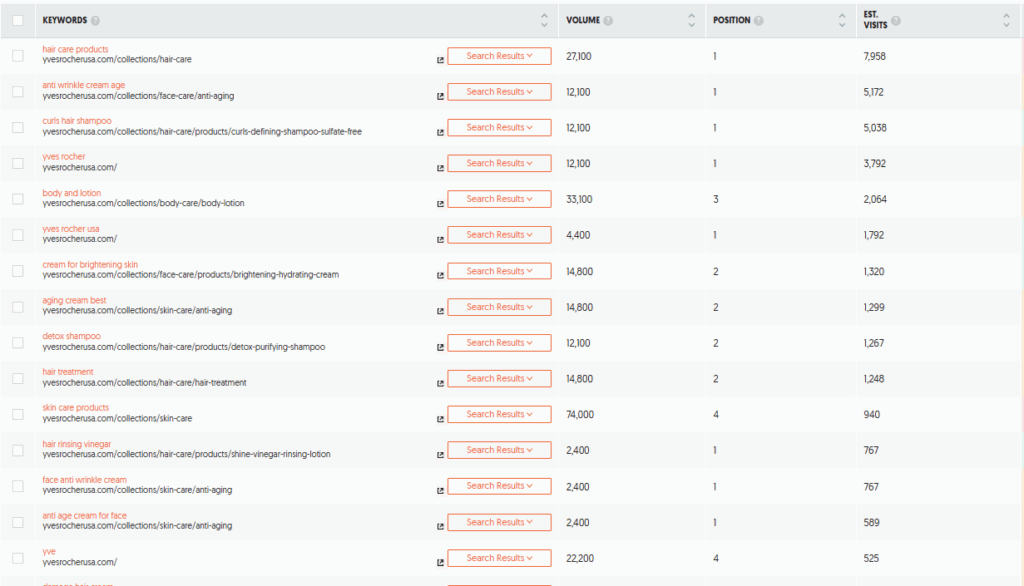The width and height of the screenshot is (1024, 586).
Task: Click help icon next to Volume header
Action: 608,21
